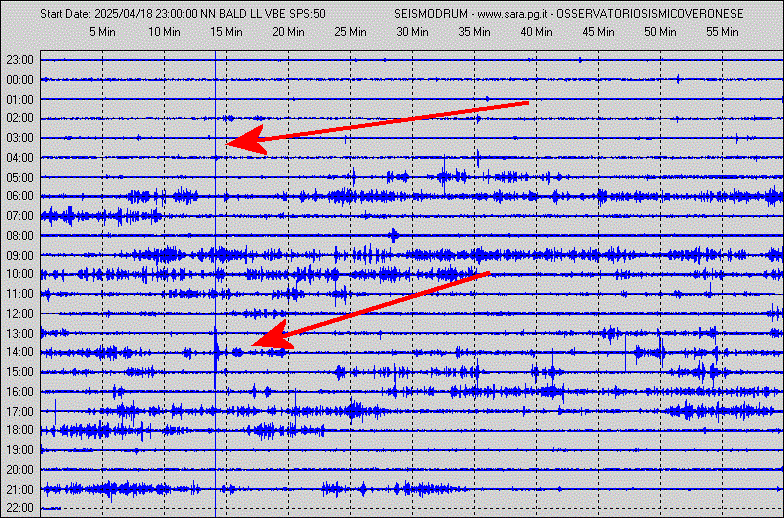Select the 15:00 hour trace label
This screenshot has width=784, height=518.
(x=20, y=372)
